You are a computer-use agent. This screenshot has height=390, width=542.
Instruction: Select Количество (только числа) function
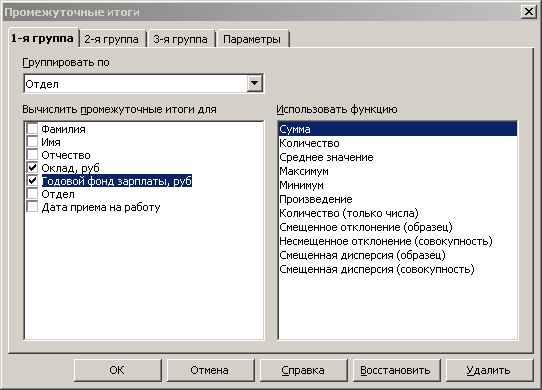398,213
